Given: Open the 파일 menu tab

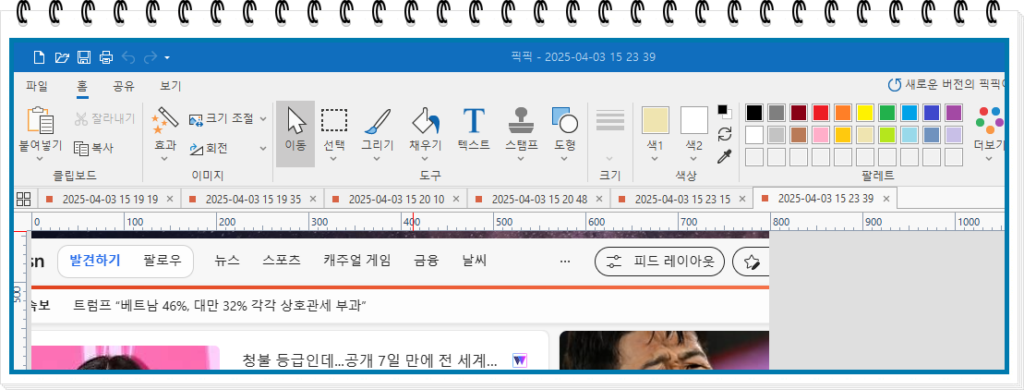Looking at the screenshot, I should click(x=37, y=86).
